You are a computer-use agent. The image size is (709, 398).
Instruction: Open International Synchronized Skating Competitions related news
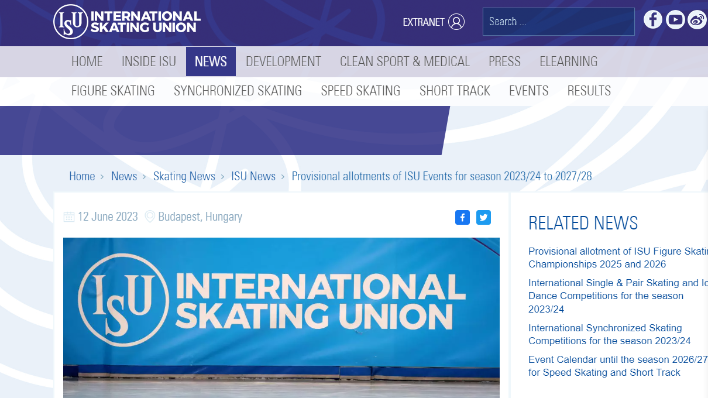(x=609, y=334)
